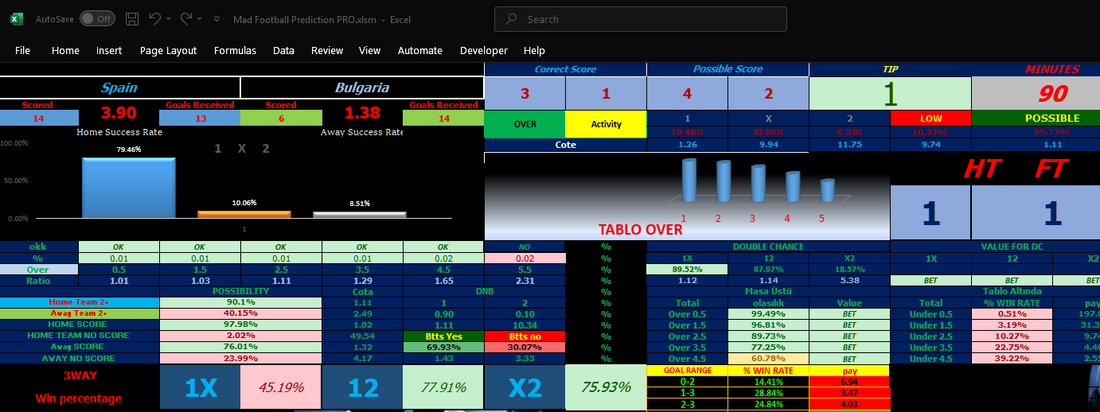Save the workbook with the Save icon
This screenshot has width=1100, height=412.
coord(131,19)
